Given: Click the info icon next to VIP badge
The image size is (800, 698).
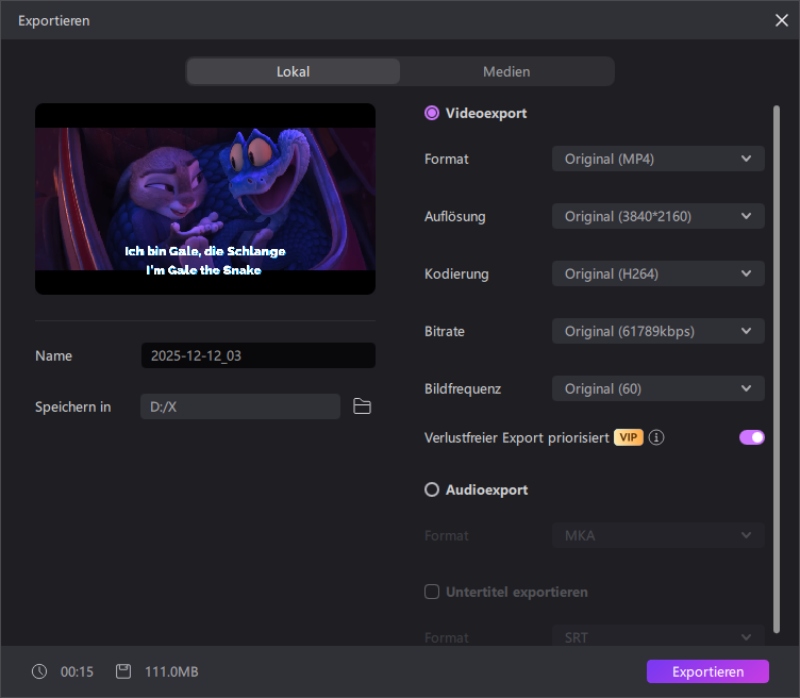Looking at the screenshot, I should click(656, 438).
